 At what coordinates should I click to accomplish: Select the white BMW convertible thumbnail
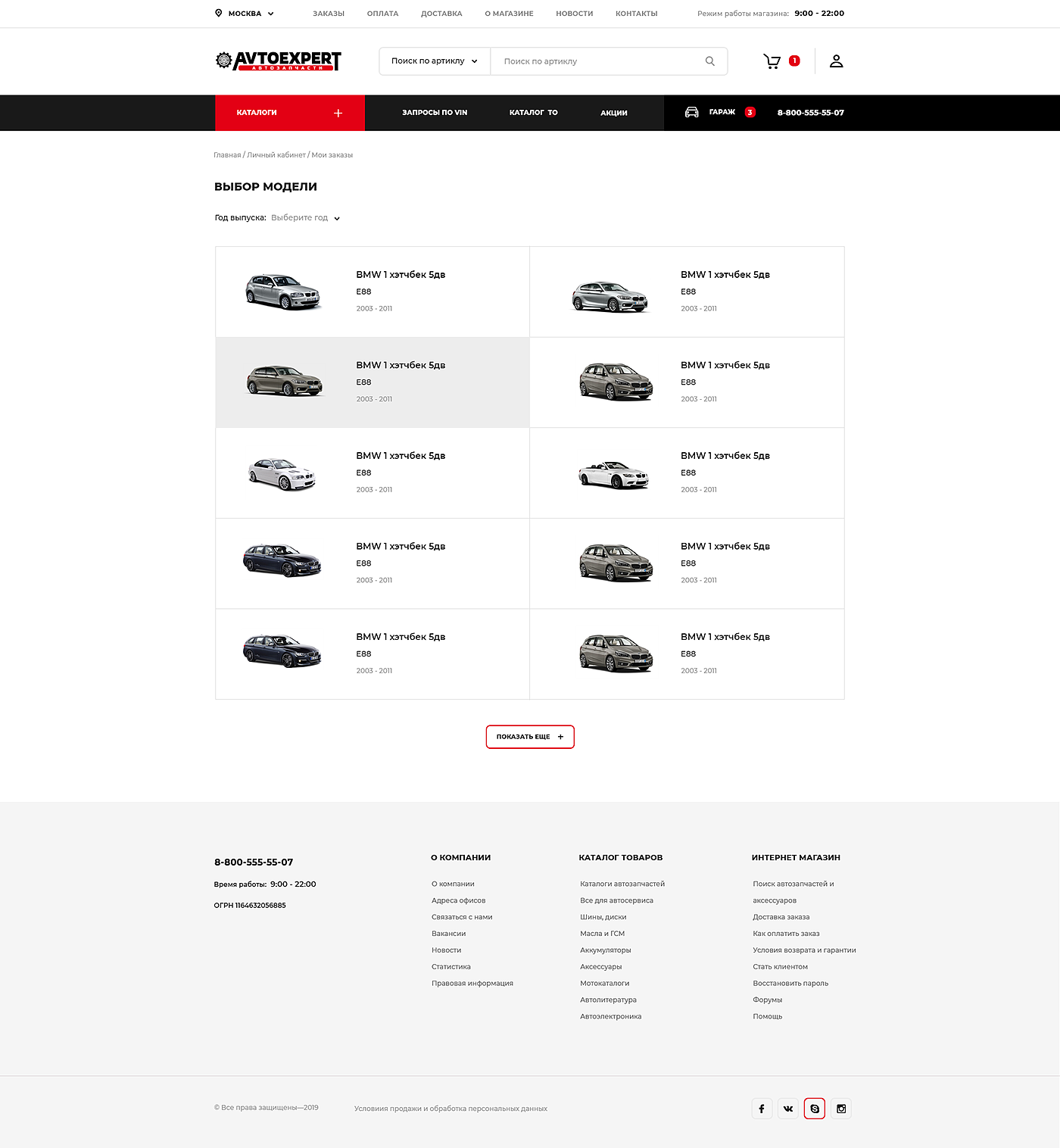point(614,475)
